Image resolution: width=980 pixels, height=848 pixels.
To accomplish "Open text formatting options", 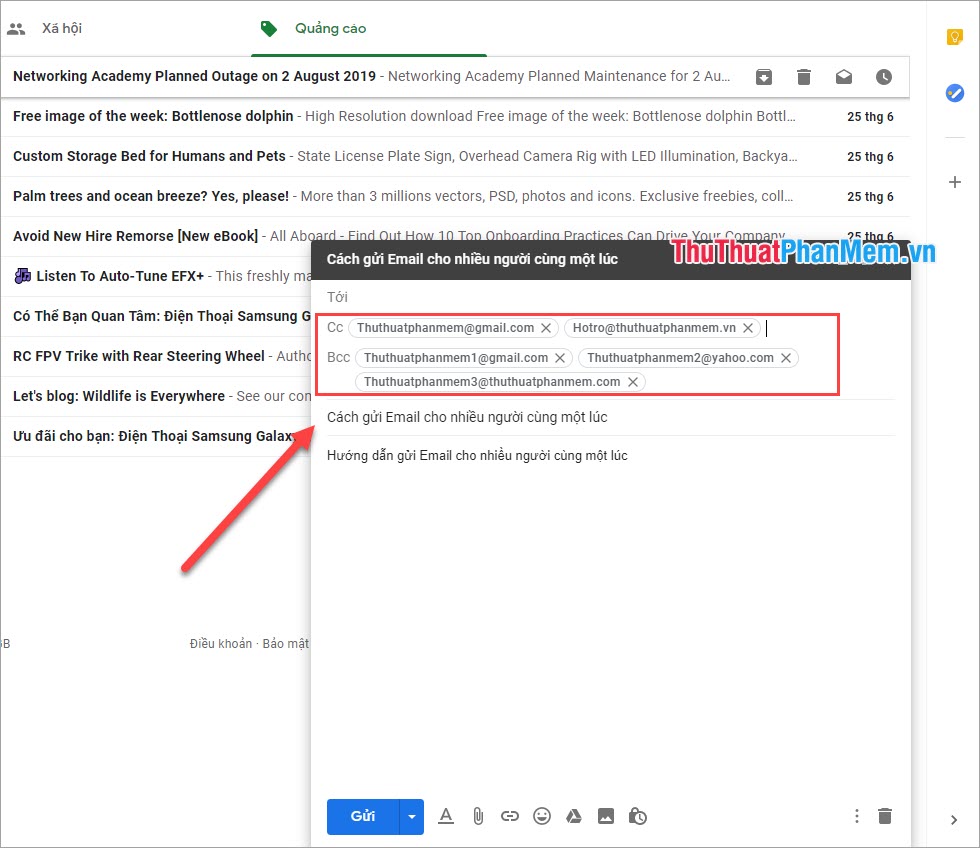I will tap(446, 816).
